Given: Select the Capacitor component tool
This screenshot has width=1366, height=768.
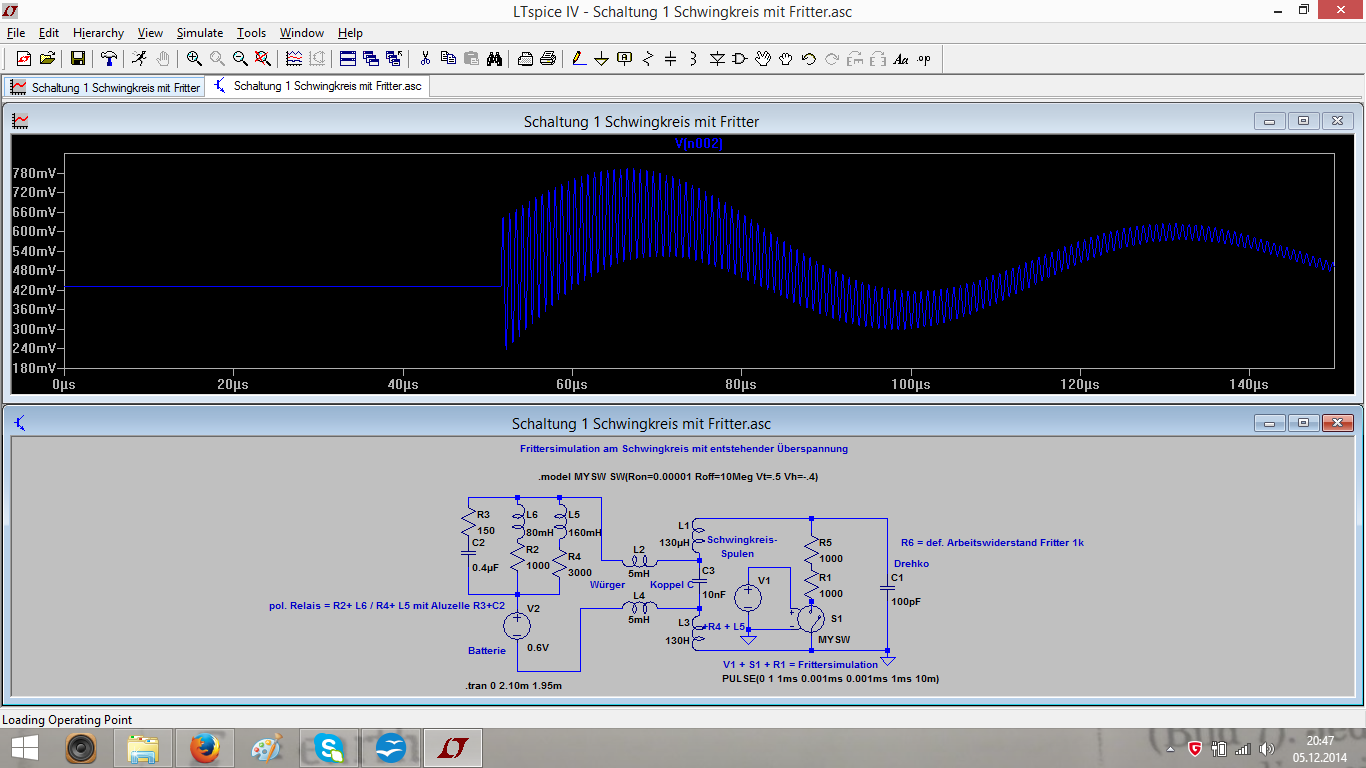Looking at the screenshot, I should click(x=671, y=59).
